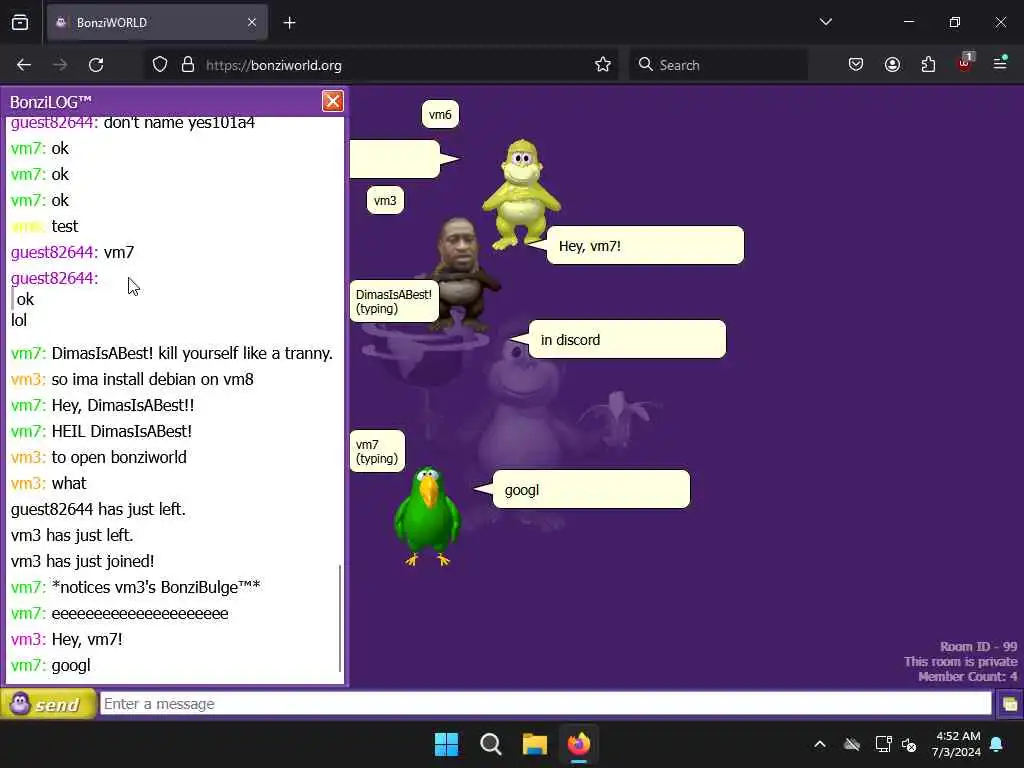Open the clock showing 4:52 AM

(957, 744)
